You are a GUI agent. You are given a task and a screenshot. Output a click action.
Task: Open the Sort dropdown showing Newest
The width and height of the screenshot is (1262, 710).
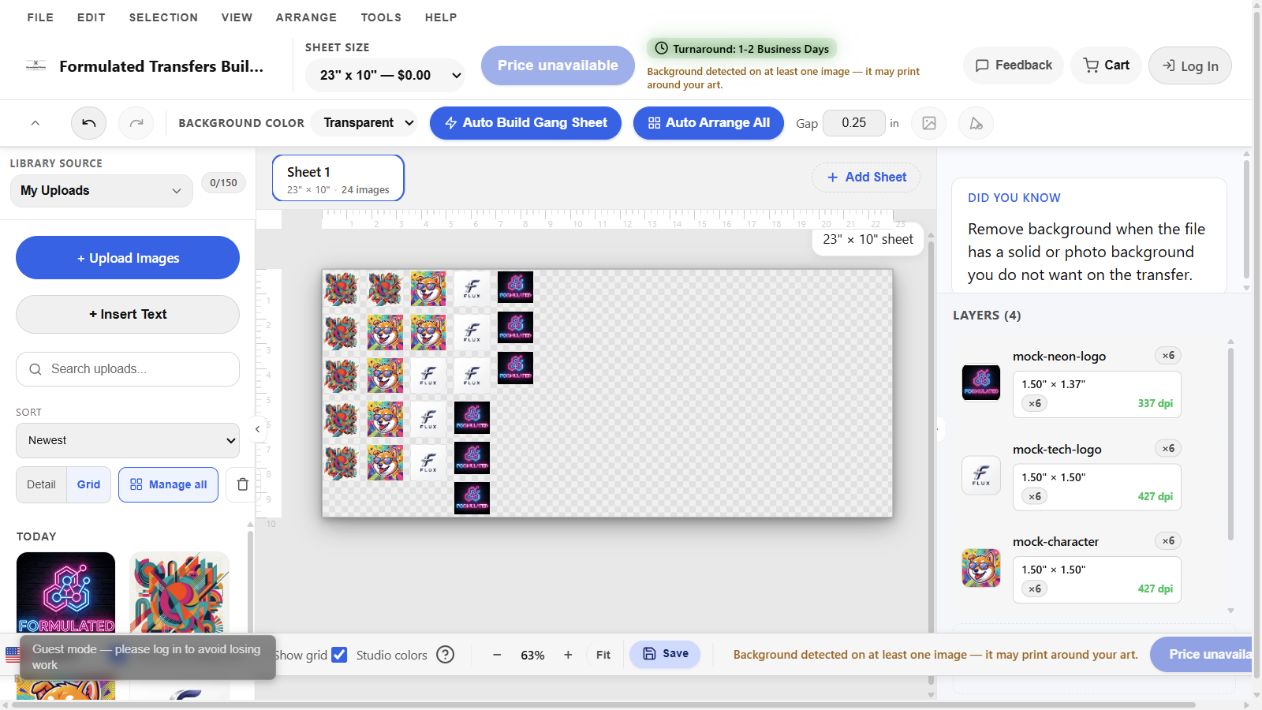pos(128,440)
